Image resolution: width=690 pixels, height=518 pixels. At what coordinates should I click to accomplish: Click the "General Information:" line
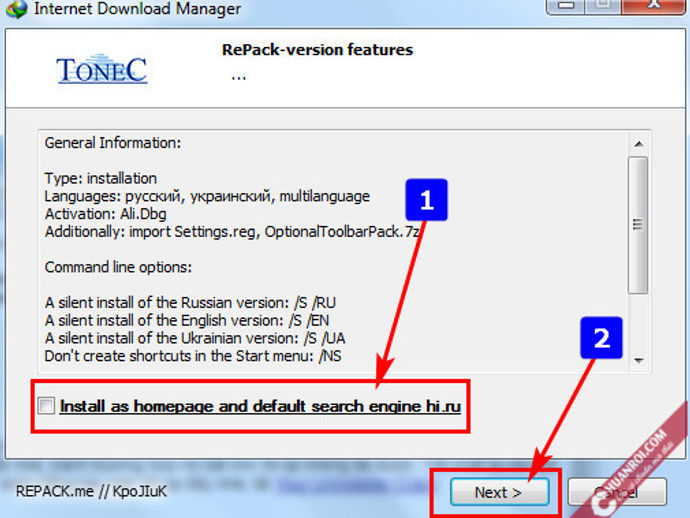pos(113,143)
